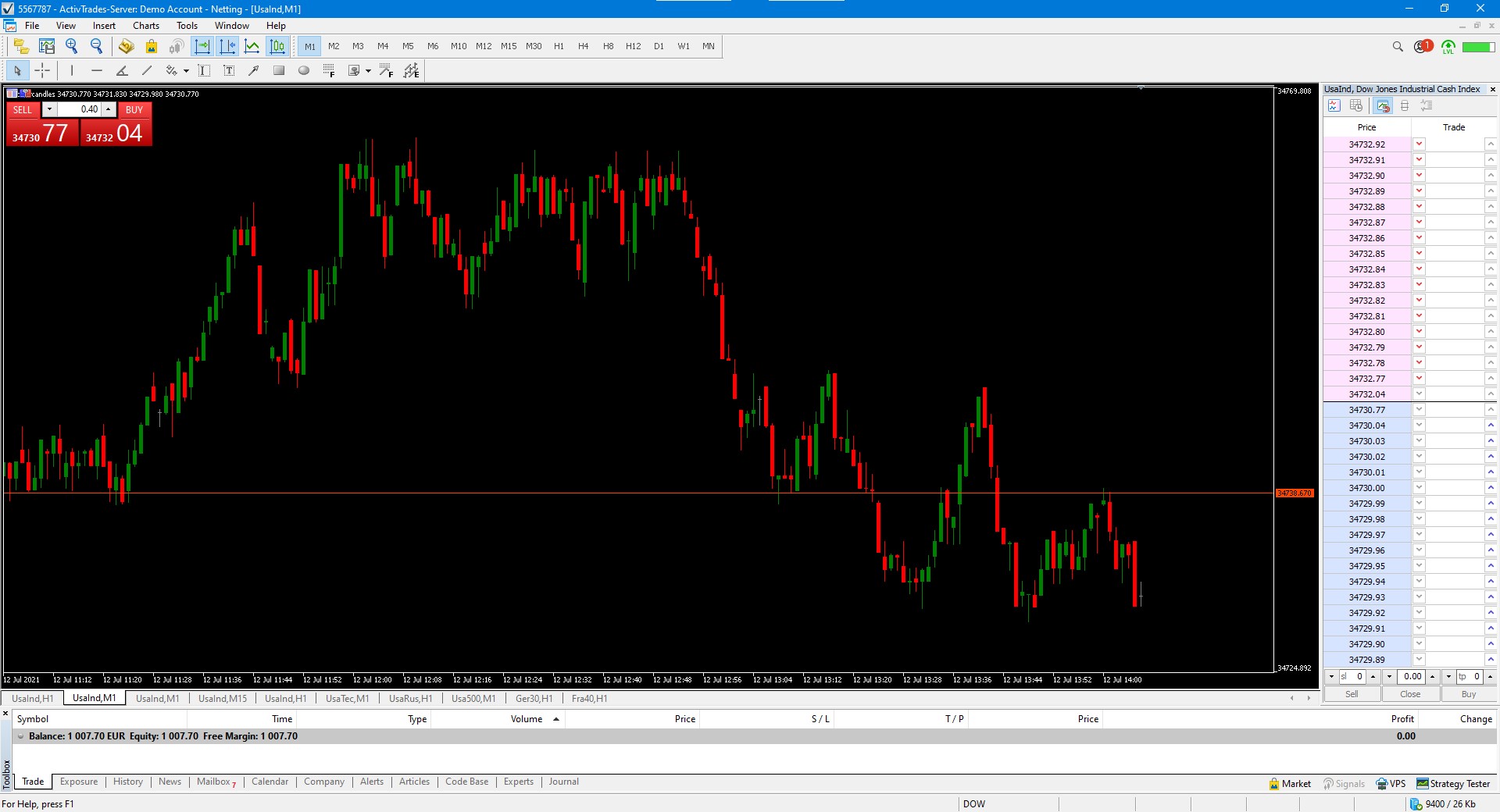Open the Charts menu
The image size is (1500, 812).
pos(145,26)
